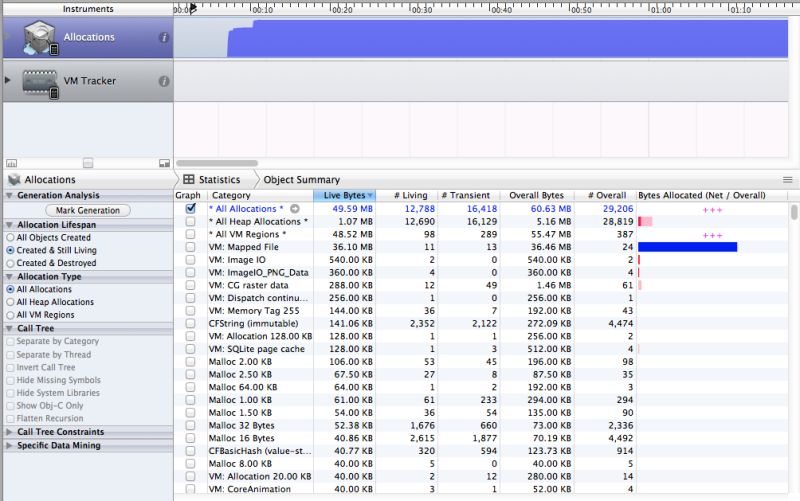Screen dimensions: 800x501
Task: Open the Object Summary breadcrumb
Action: pyautogui.click(x=302, y=180)
